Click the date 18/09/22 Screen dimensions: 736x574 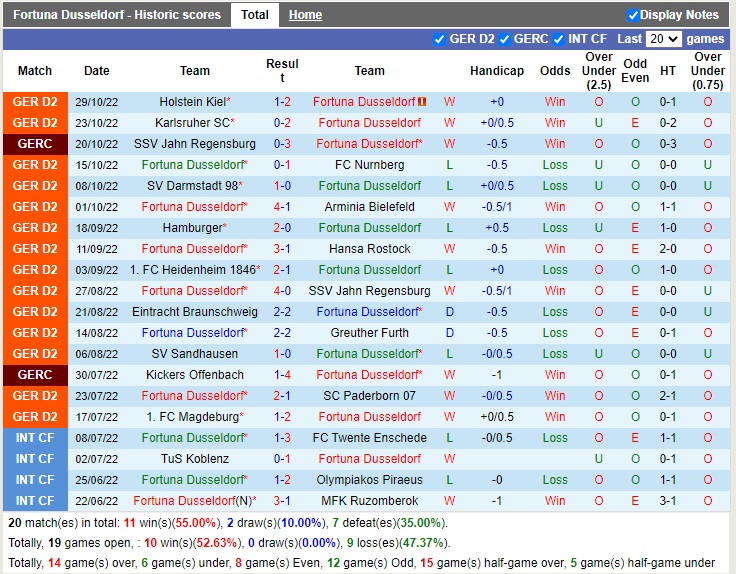click(97, 228)
